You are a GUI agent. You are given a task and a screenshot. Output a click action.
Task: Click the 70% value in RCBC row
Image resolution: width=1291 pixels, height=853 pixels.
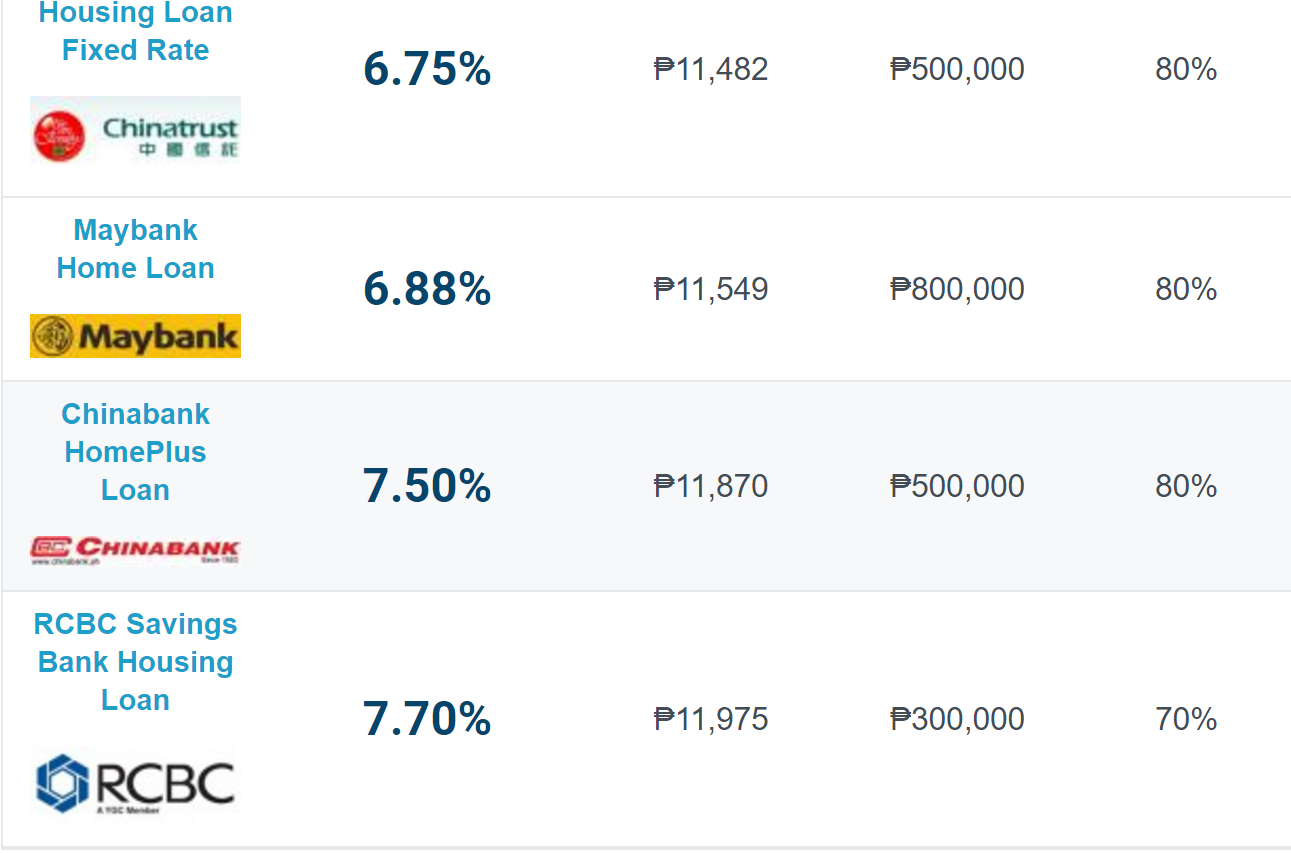point(1186,720)
